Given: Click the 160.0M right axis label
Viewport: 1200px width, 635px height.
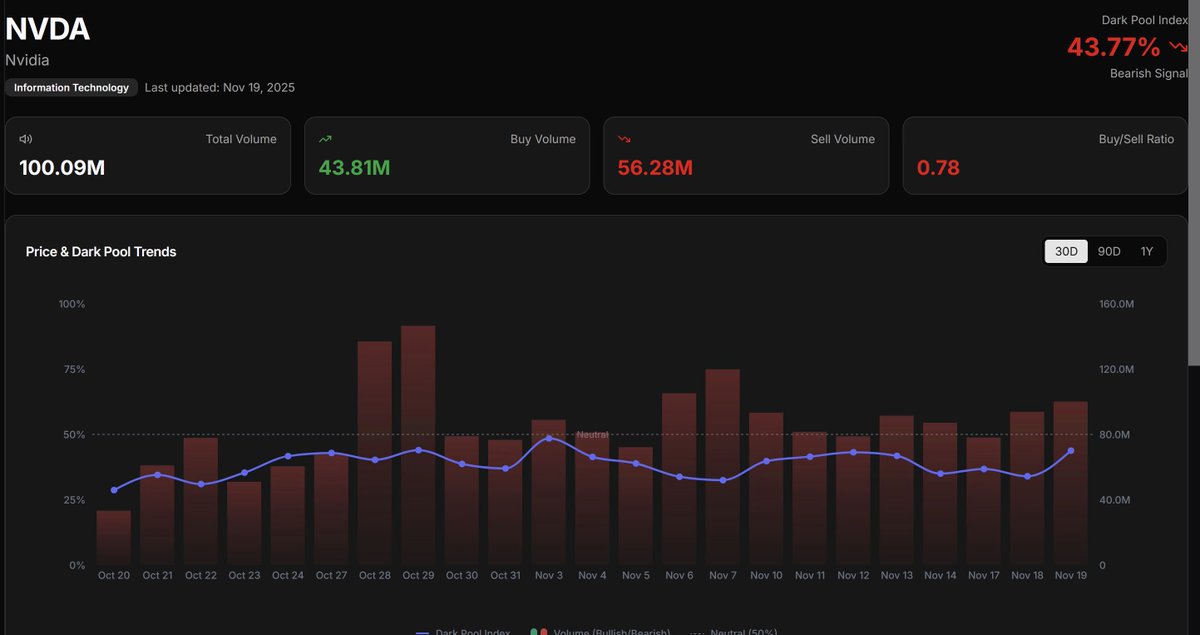Looking at the screenshot, I should (1116, 304).
